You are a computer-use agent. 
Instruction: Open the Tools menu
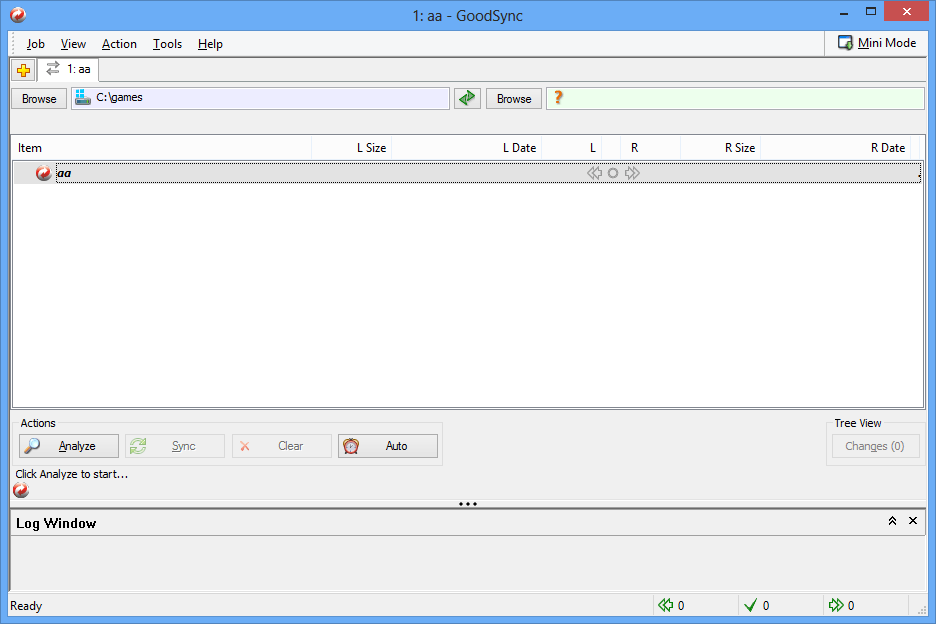coord(167,44)
